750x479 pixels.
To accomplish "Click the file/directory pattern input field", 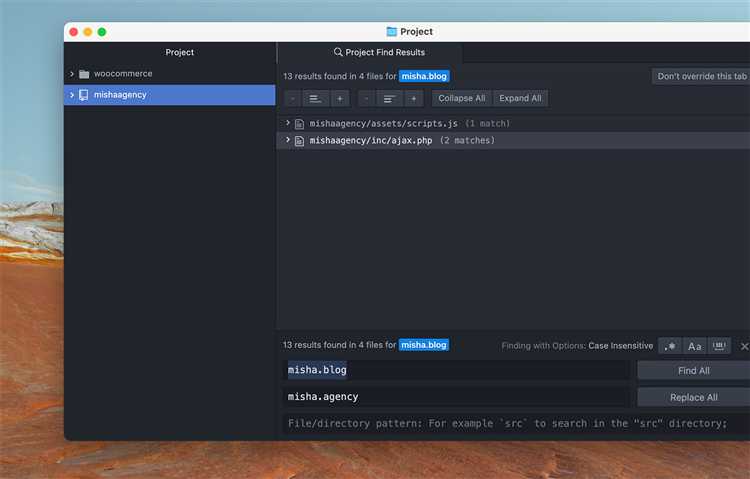I will click(x=510, y=423).
